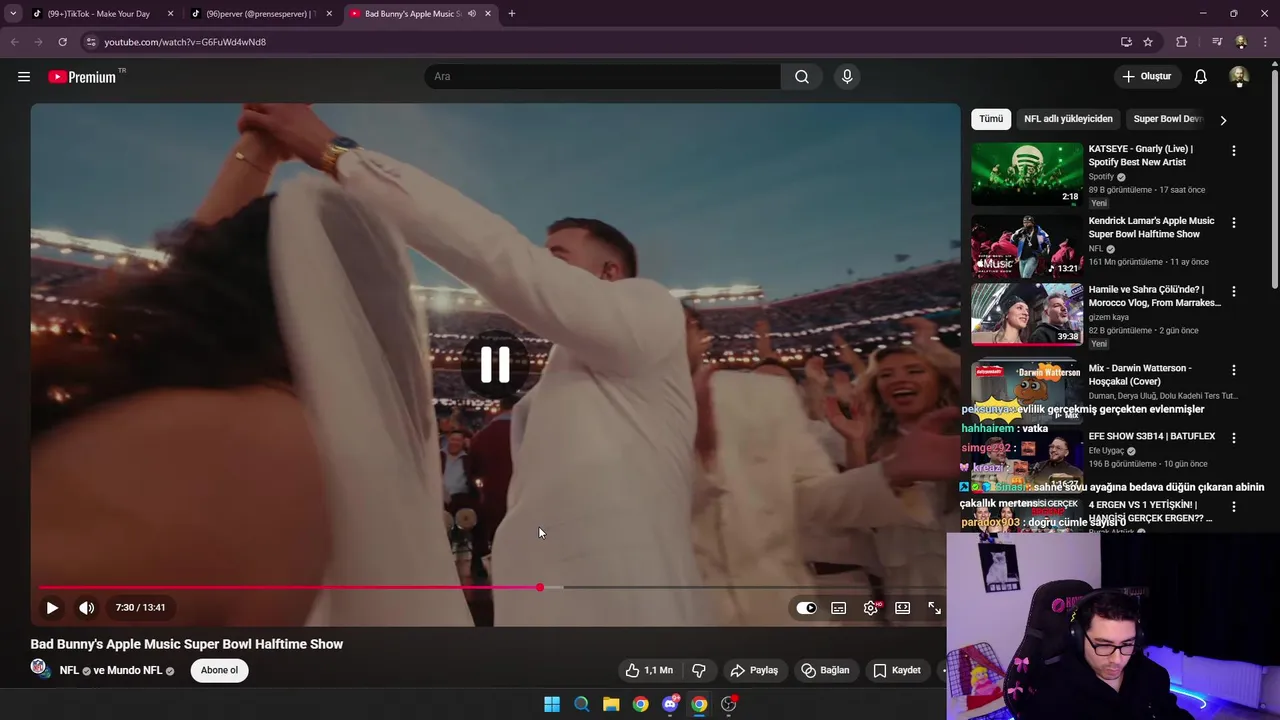Open EFE SHOW S3B14 | BATUFLEX title

(1152, 437)
